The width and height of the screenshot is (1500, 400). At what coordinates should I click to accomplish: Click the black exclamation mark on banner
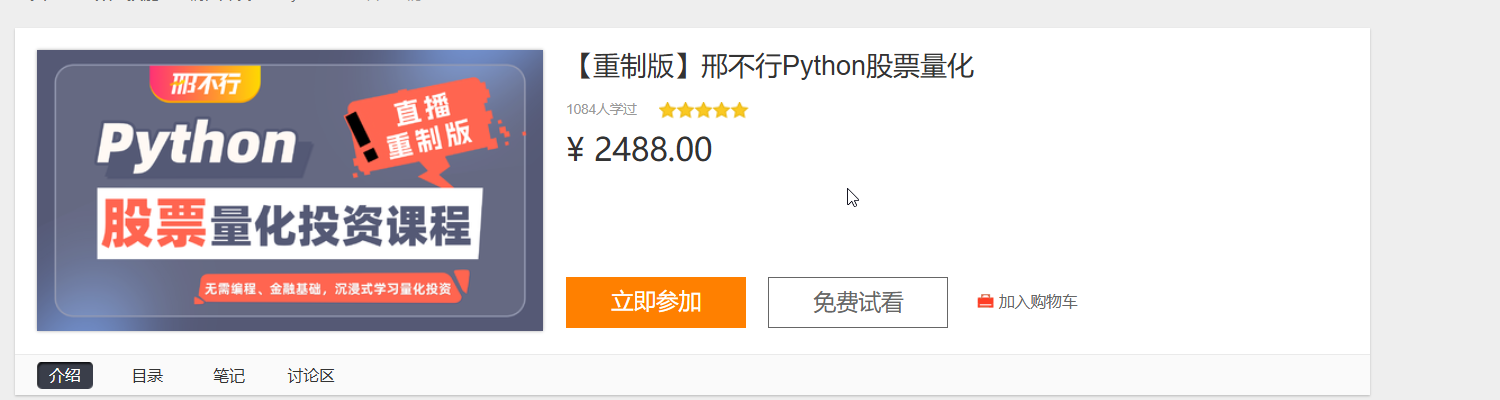tap(362, 137)
